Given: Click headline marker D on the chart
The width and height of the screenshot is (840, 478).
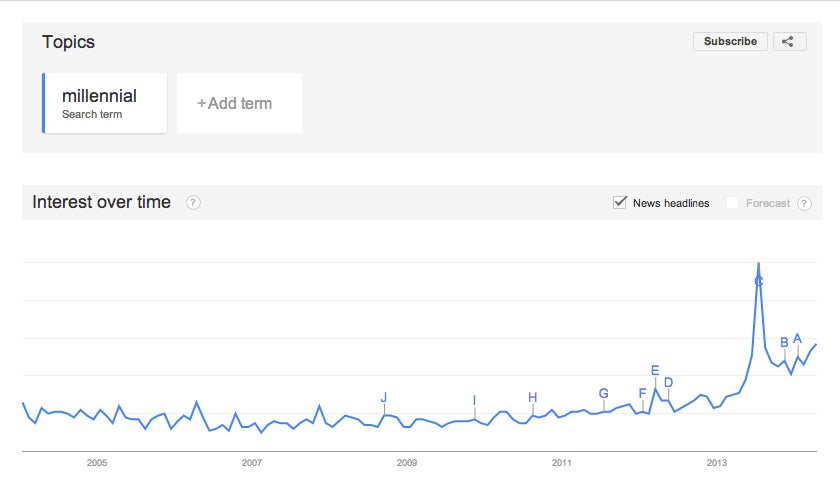Looking at the screenshot, I should tap(668, 382).
